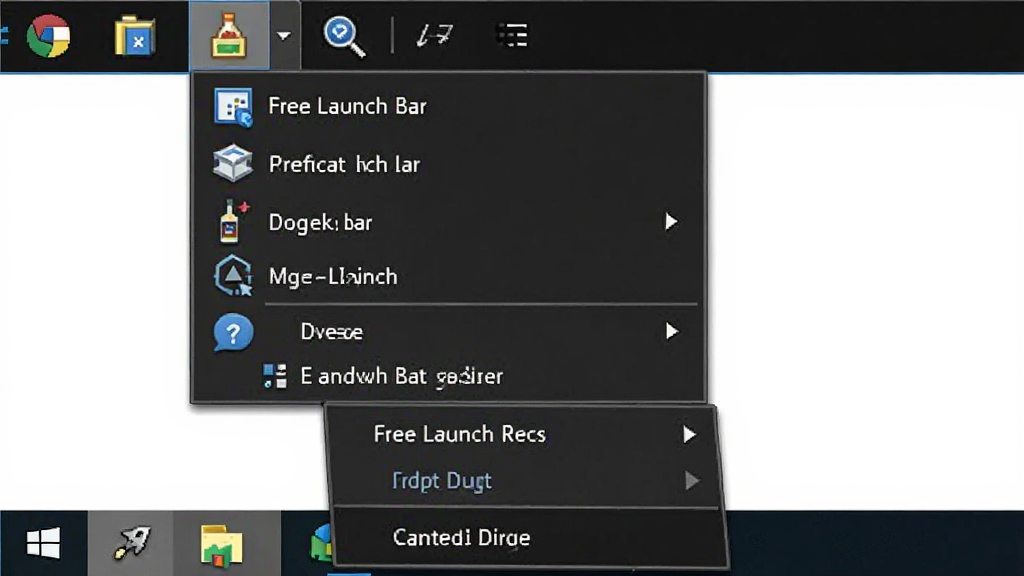Click the pencil-style icon in top bar
Viewport: 1024px width, 576px height.
[x=434, y=35]
